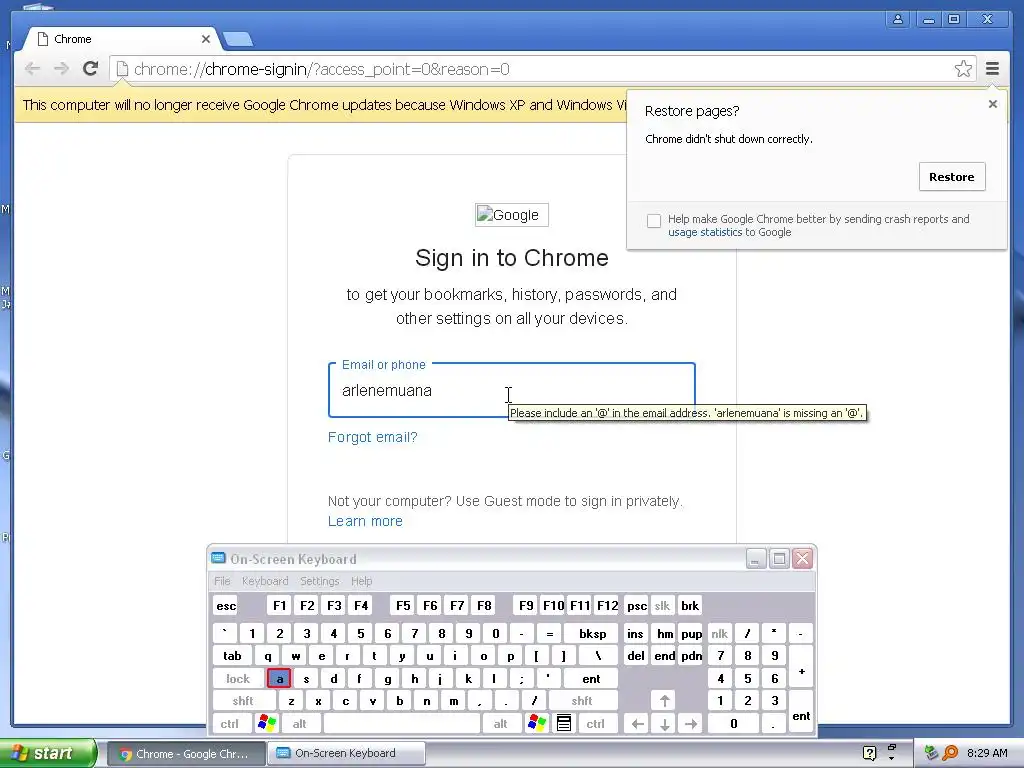Click the right Windows logo key

537,724
